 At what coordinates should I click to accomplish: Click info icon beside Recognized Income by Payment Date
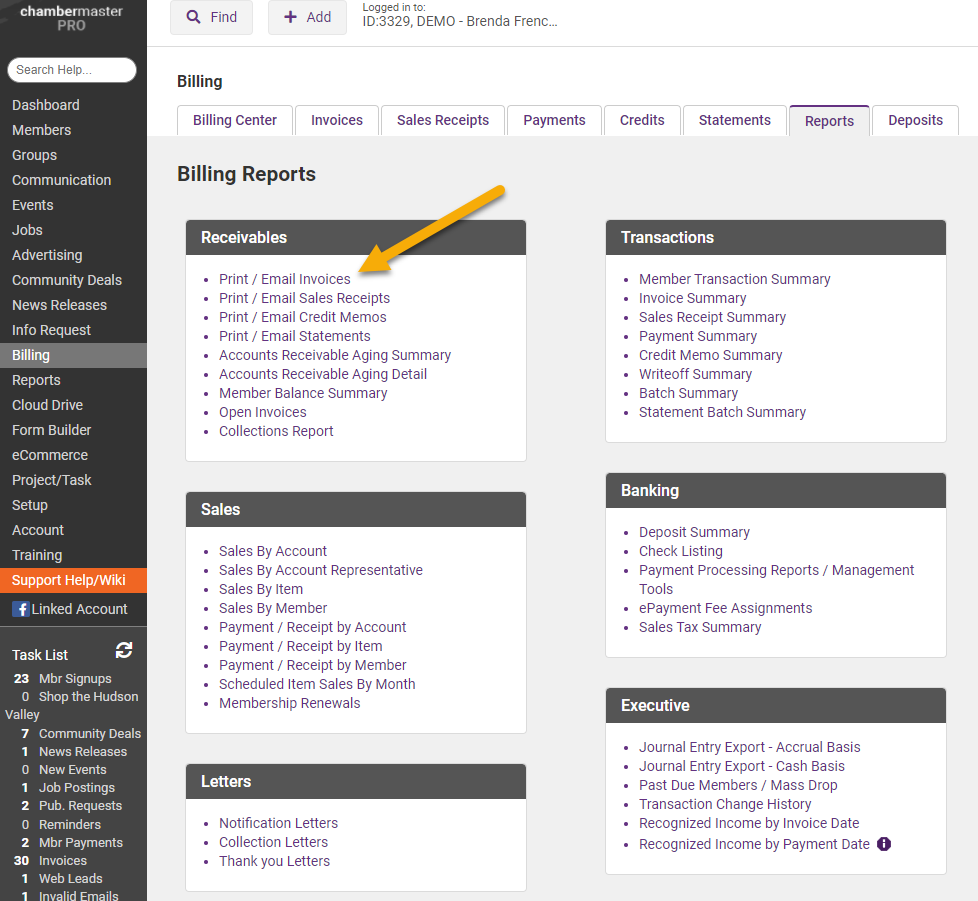[884, 844]
